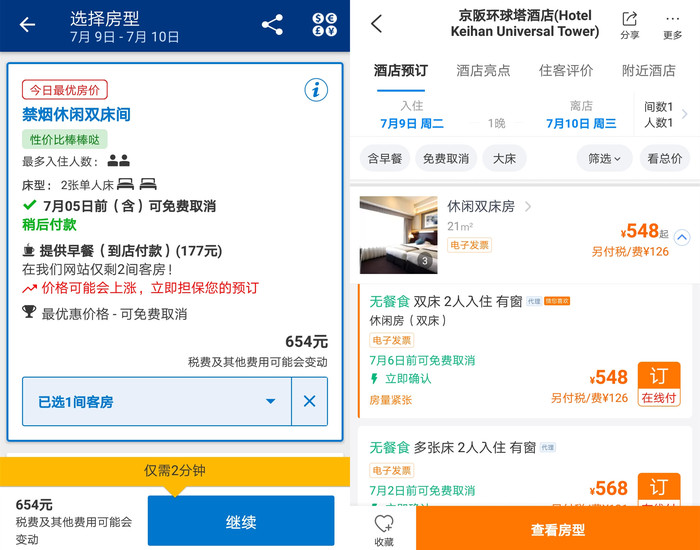
Task: Tap the back arrow in the blue header
Action: click(x=27, y=25)
